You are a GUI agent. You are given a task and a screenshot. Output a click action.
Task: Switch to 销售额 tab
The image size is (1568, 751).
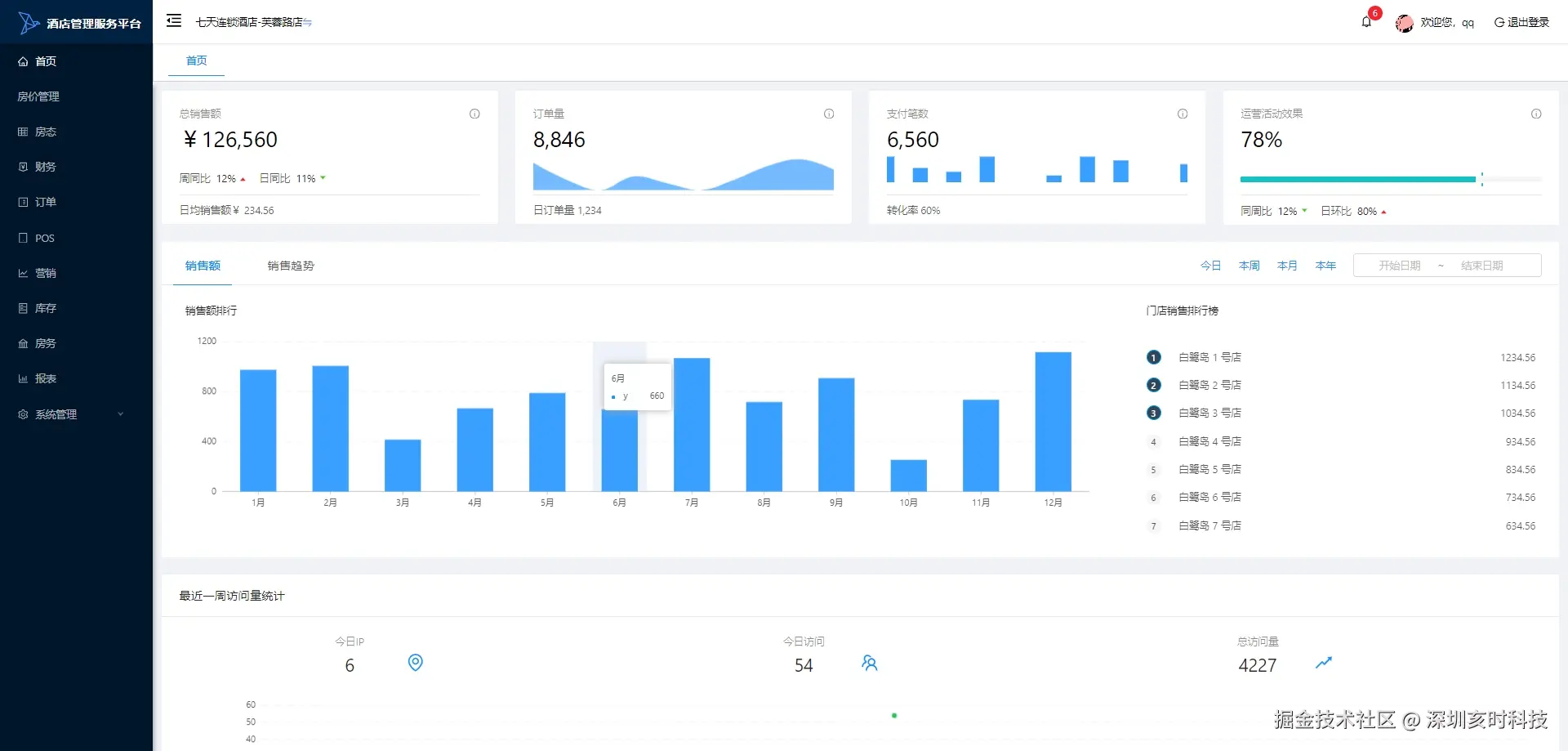pos(203,266)
